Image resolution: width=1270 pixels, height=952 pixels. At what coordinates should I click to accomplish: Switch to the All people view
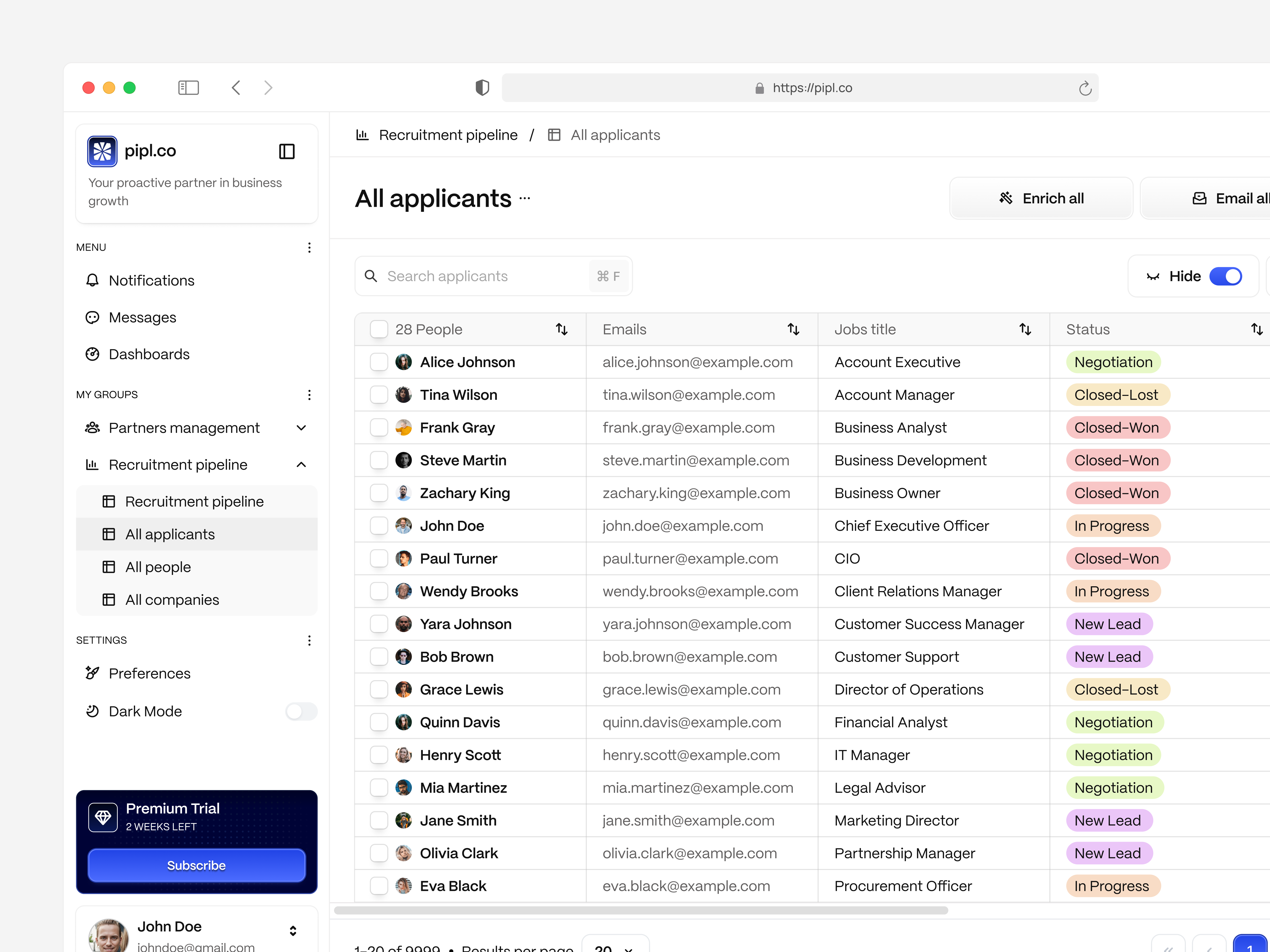tap(158, 567)
